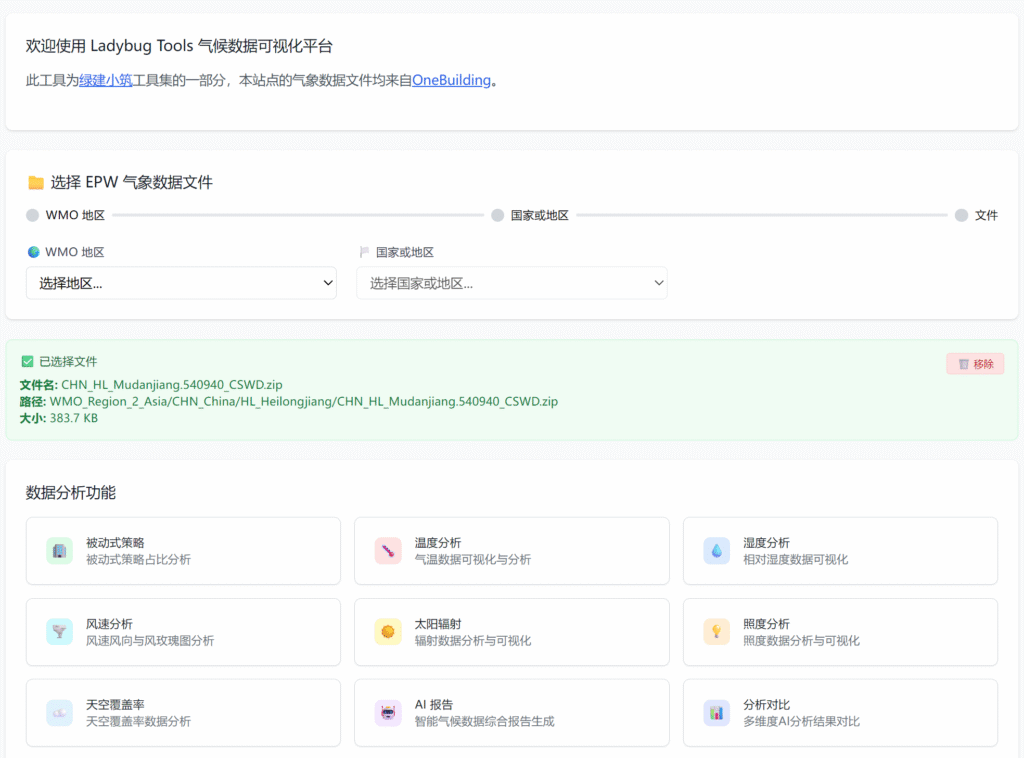The image size is (1024, 758).
Task: Click the solar radiation sun icon
Action: pyautogui.click(x=388, y=632)
